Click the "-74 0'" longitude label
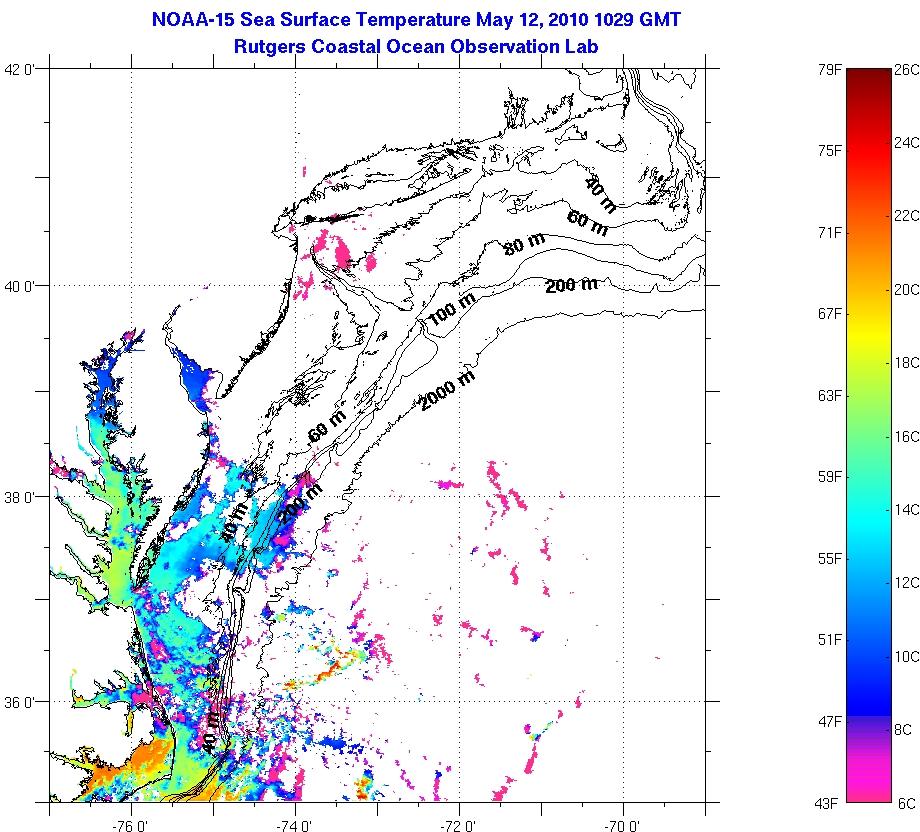 pyautogui.click(x=295, y=826)
